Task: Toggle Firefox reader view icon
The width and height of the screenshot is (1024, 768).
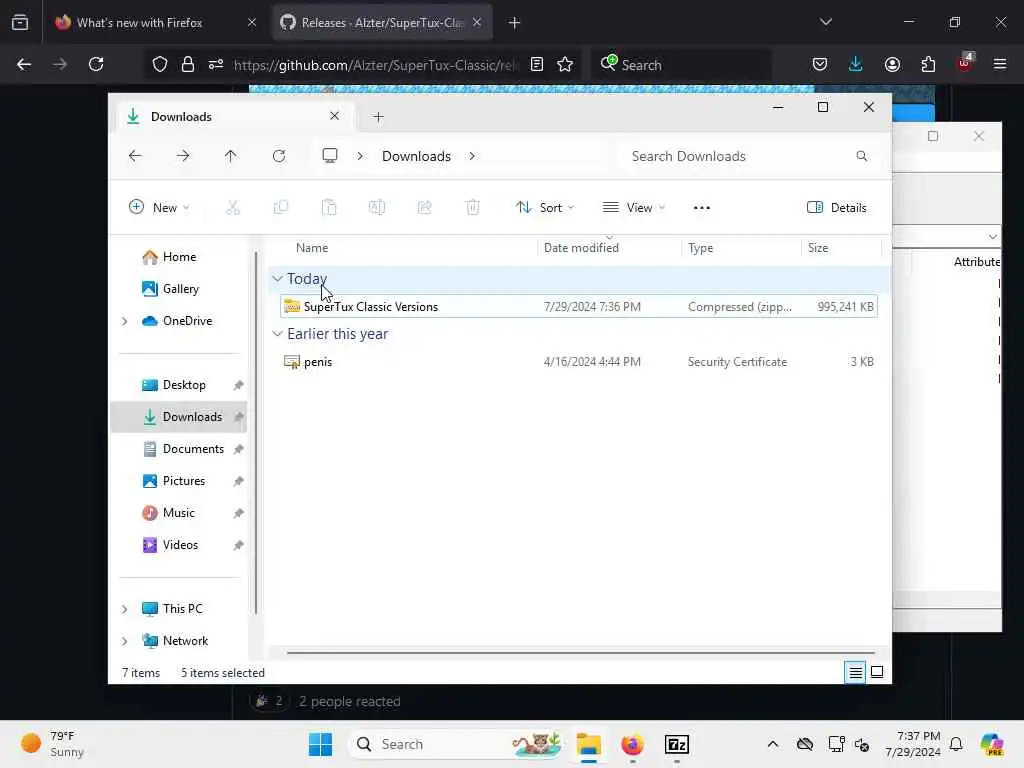Action: (x=537, y=64)
